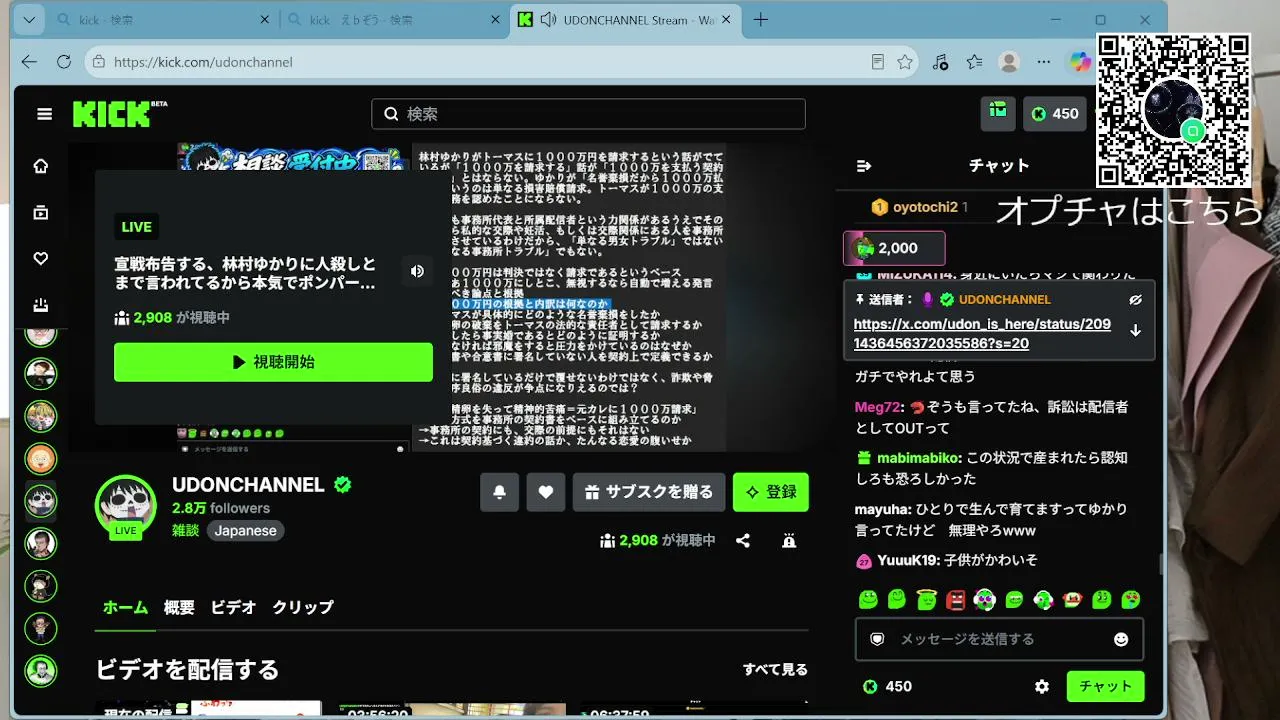Share the channel via the share icon

tap(743, 541)
